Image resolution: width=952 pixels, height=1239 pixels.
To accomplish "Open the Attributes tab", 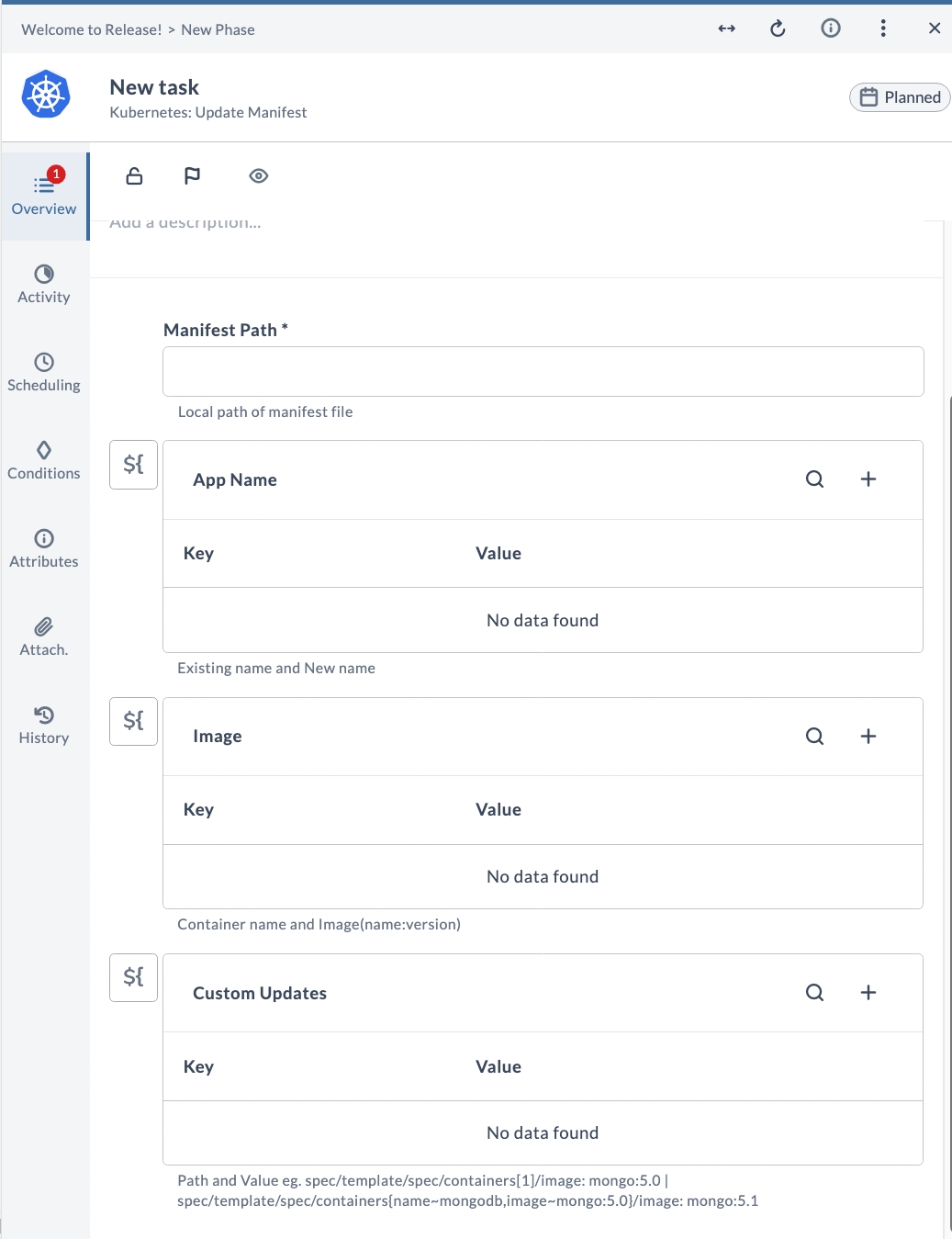I will [44, 548].
